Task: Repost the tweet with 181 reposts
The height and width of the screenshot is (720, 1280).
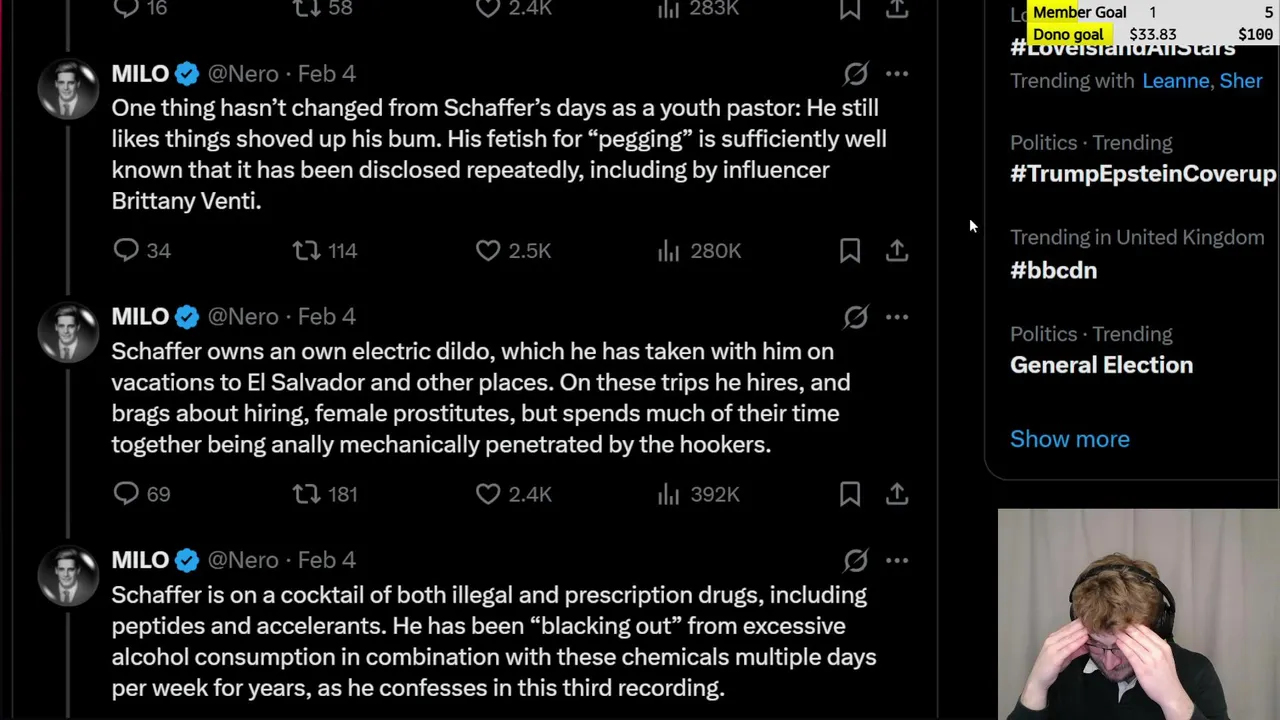Action: 306,493
